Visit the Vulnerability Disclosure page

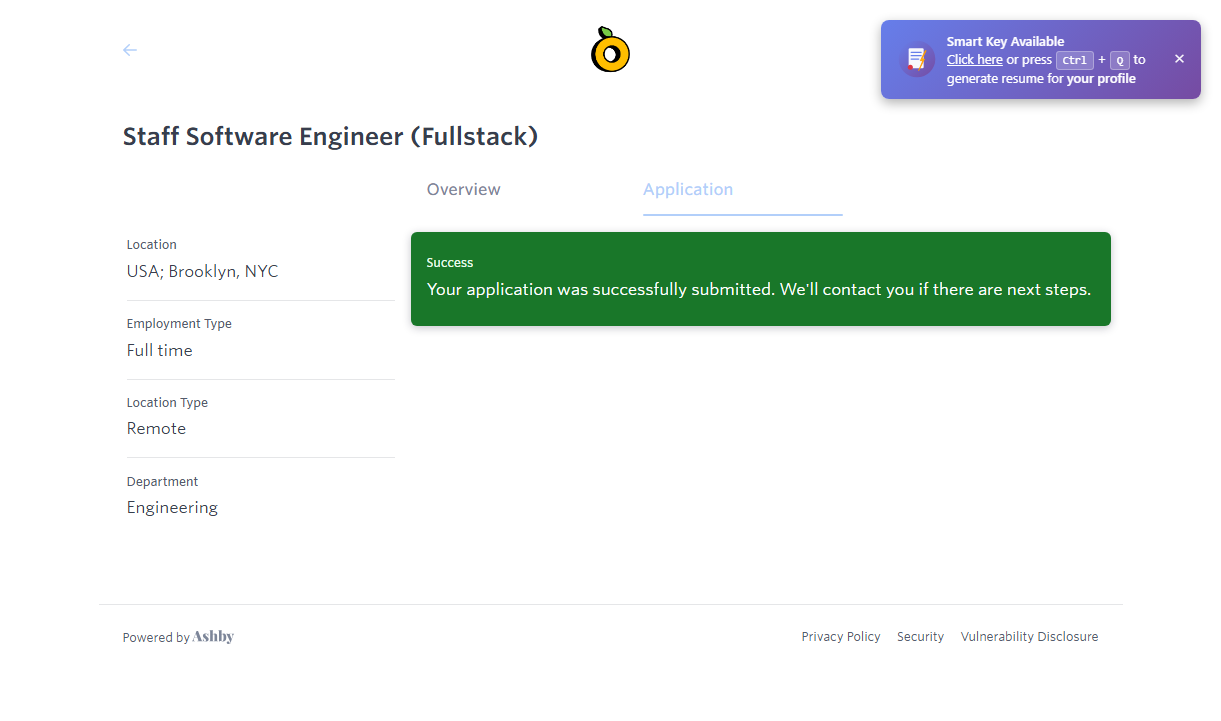[x=1029, y=637]
